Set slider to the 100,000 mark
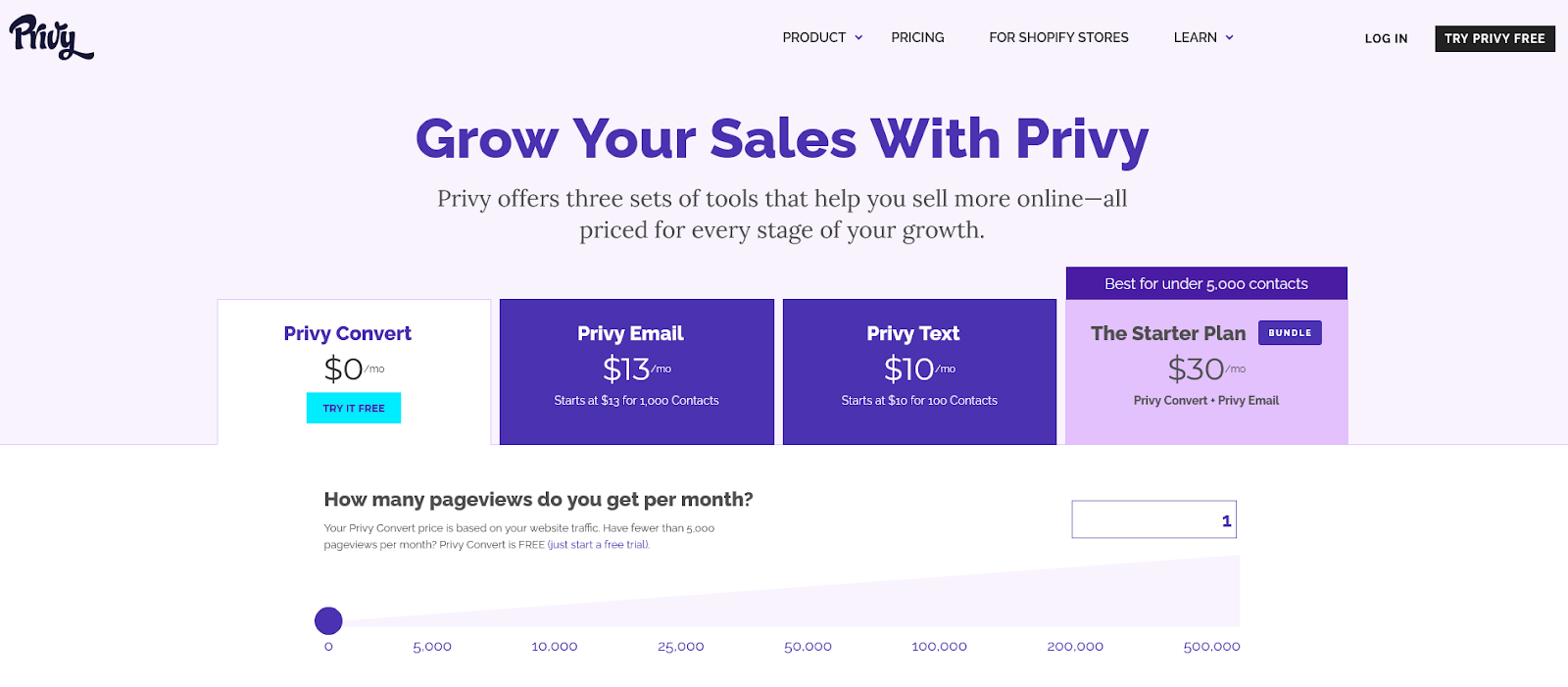Viewport: 1568px width, 687px height. tap(939, 647)
